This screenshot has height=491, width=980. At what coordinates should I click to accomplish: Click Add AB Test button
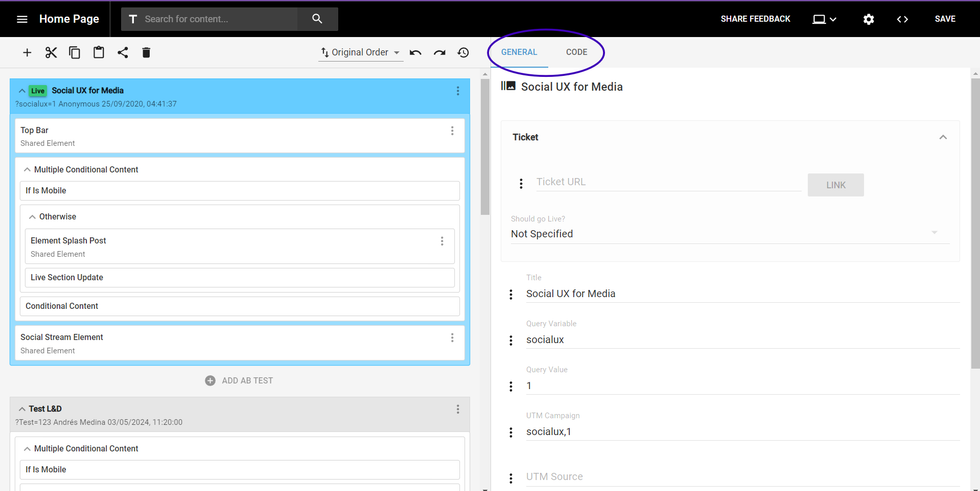[x=239, y=380]
